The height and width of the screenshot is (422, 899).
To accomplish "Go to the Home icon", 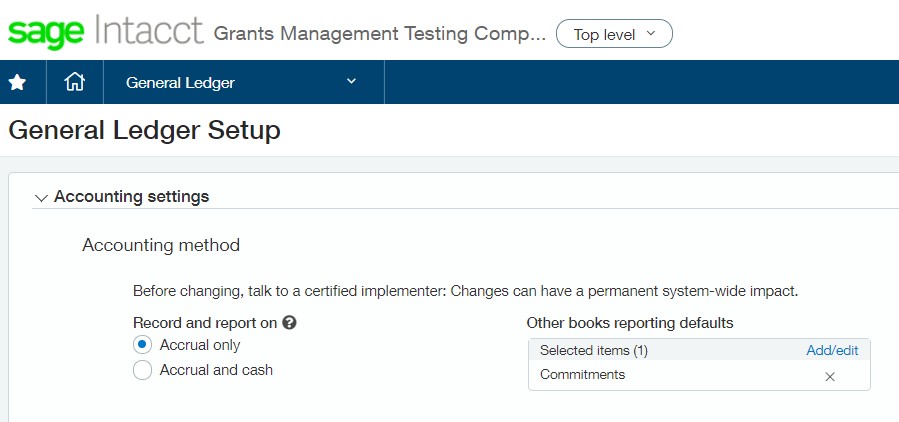I will [x=74, y=83].
